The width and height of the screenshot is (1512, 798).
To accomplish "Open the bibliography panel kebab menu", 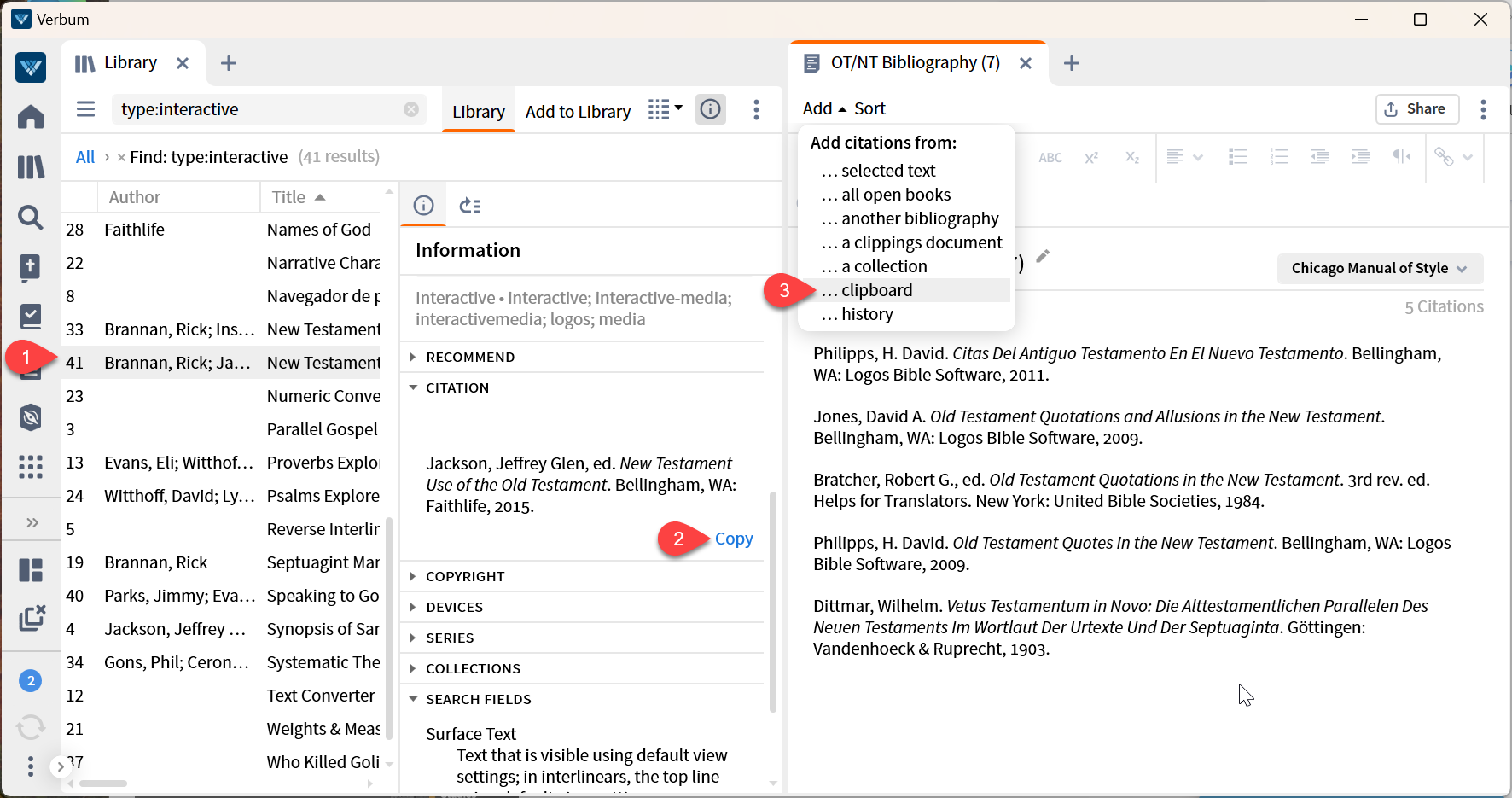I will (1483, 109).
